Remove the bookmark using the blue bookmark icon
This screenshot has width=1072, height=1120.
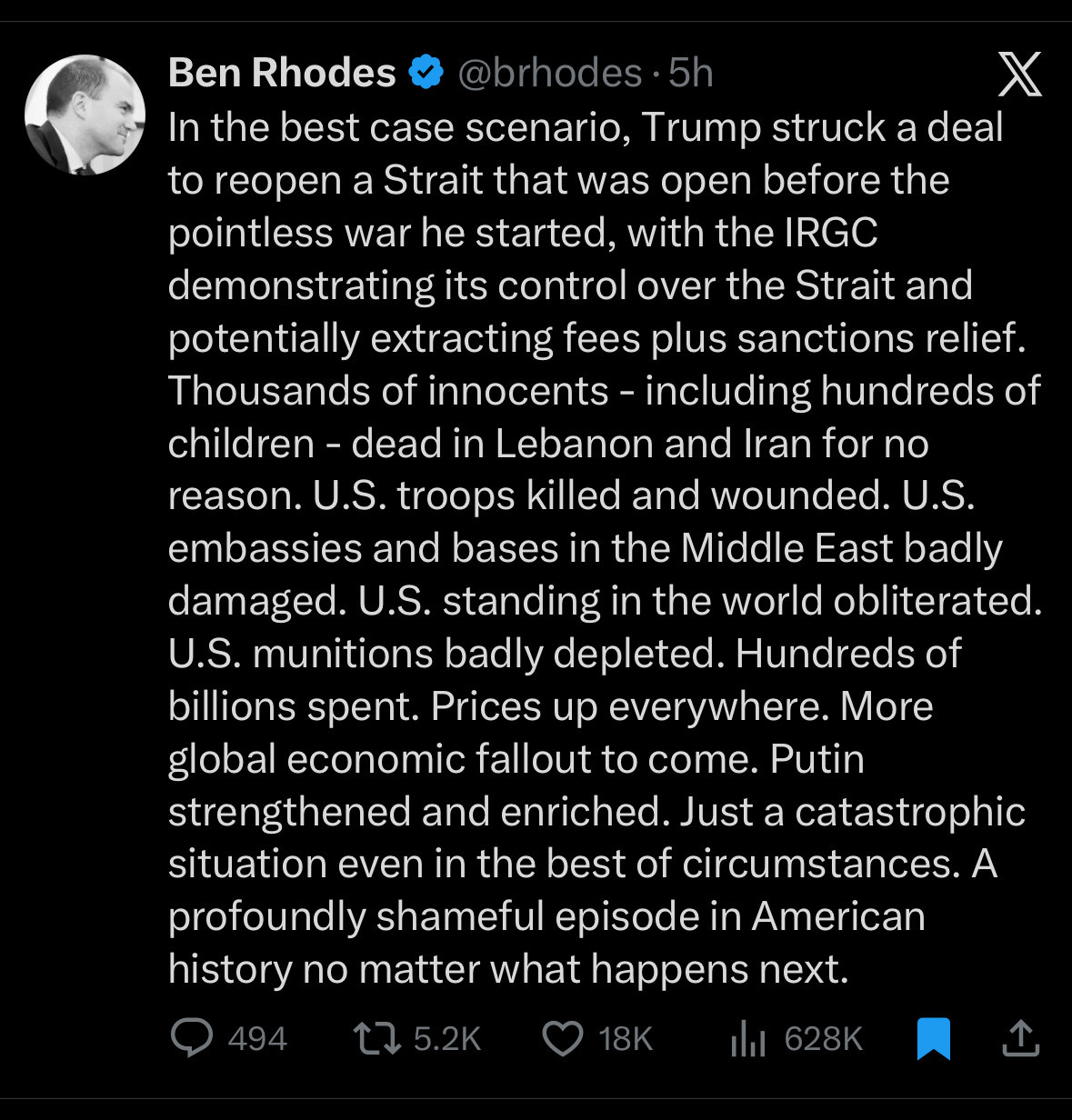934,1038
